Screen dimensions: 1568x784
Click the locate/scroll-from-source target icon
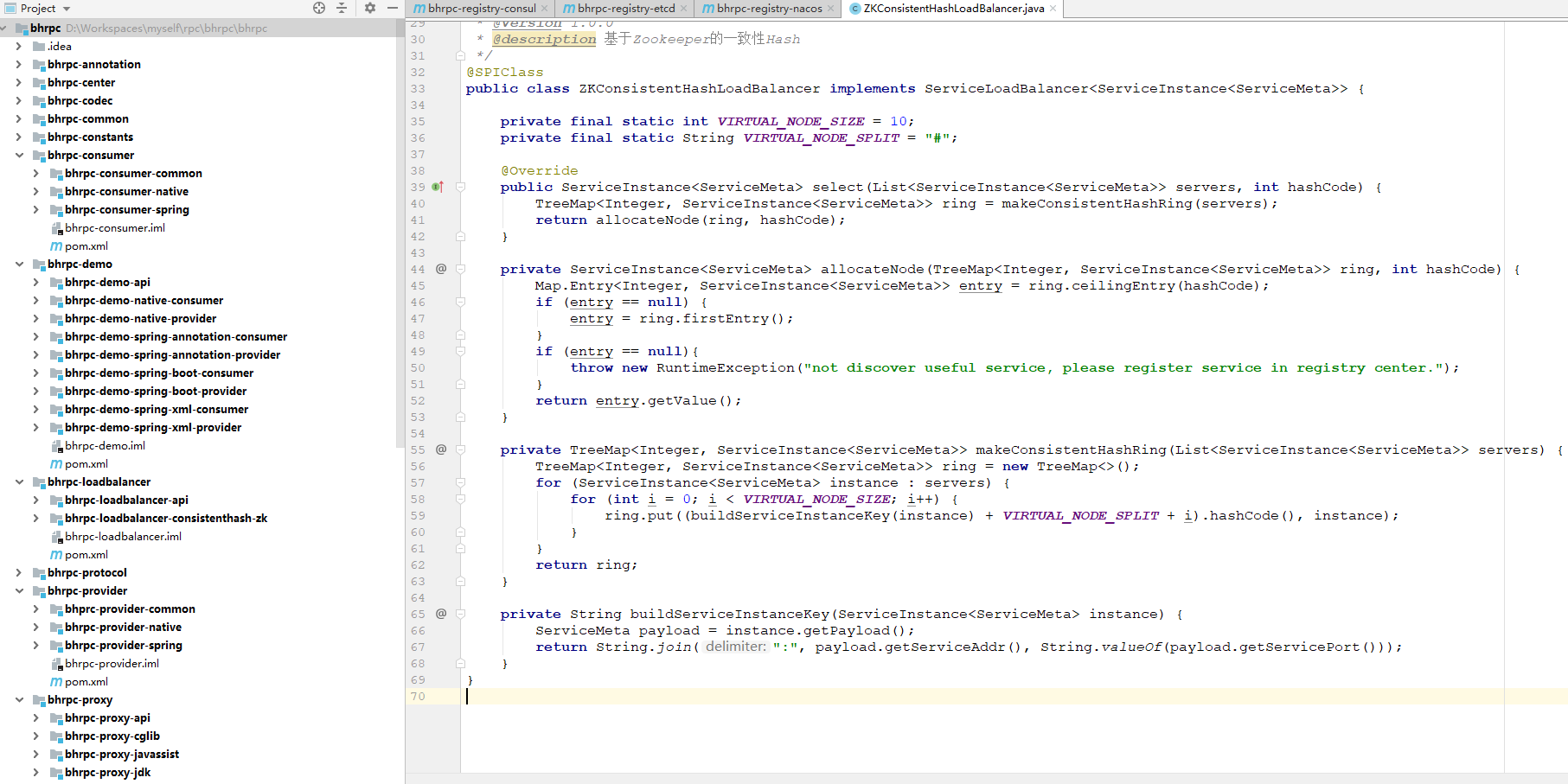click(x=319, y=8)
